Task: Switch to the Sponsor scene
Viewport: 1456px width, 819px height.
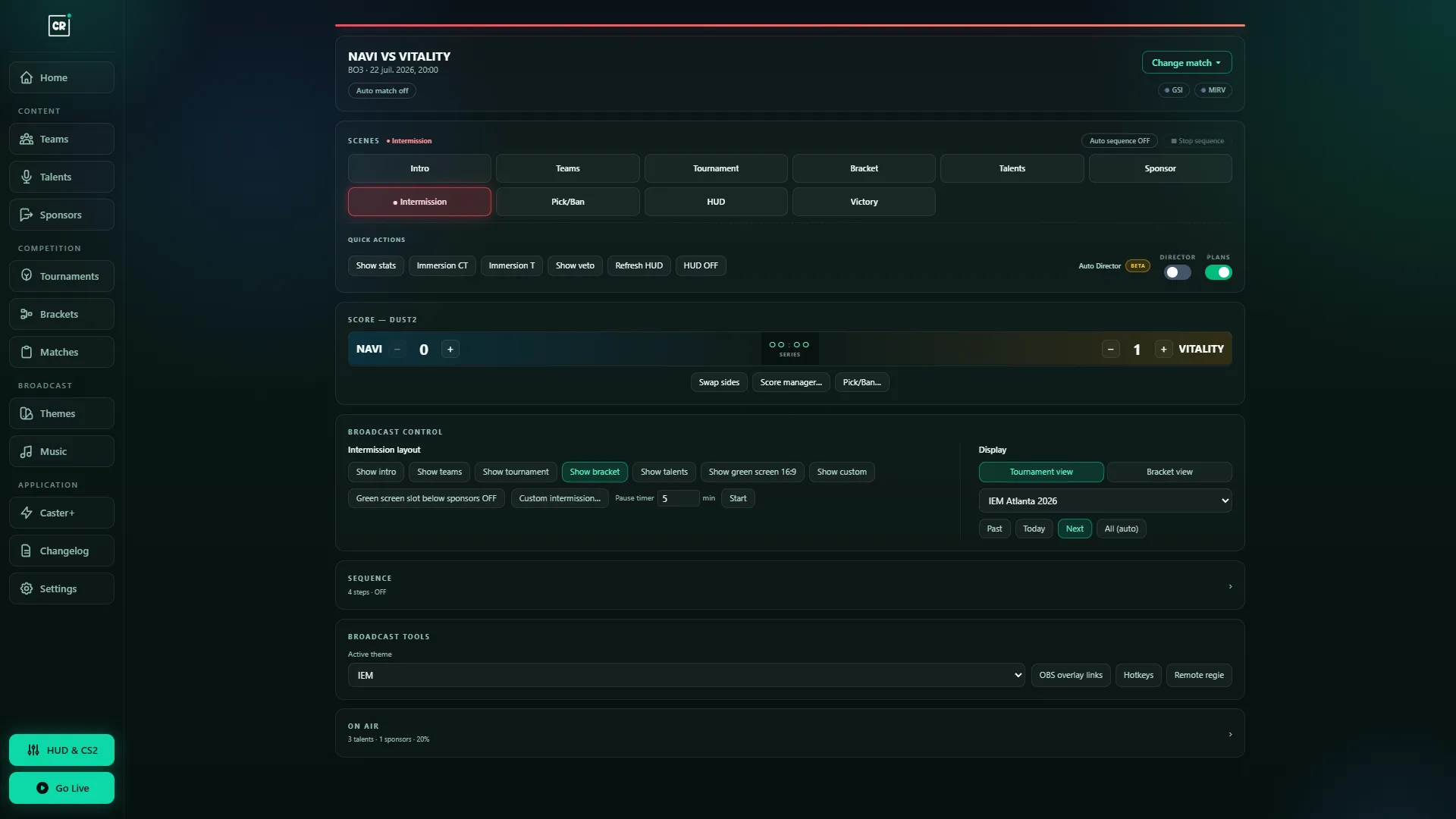Action: [1160, 168]
